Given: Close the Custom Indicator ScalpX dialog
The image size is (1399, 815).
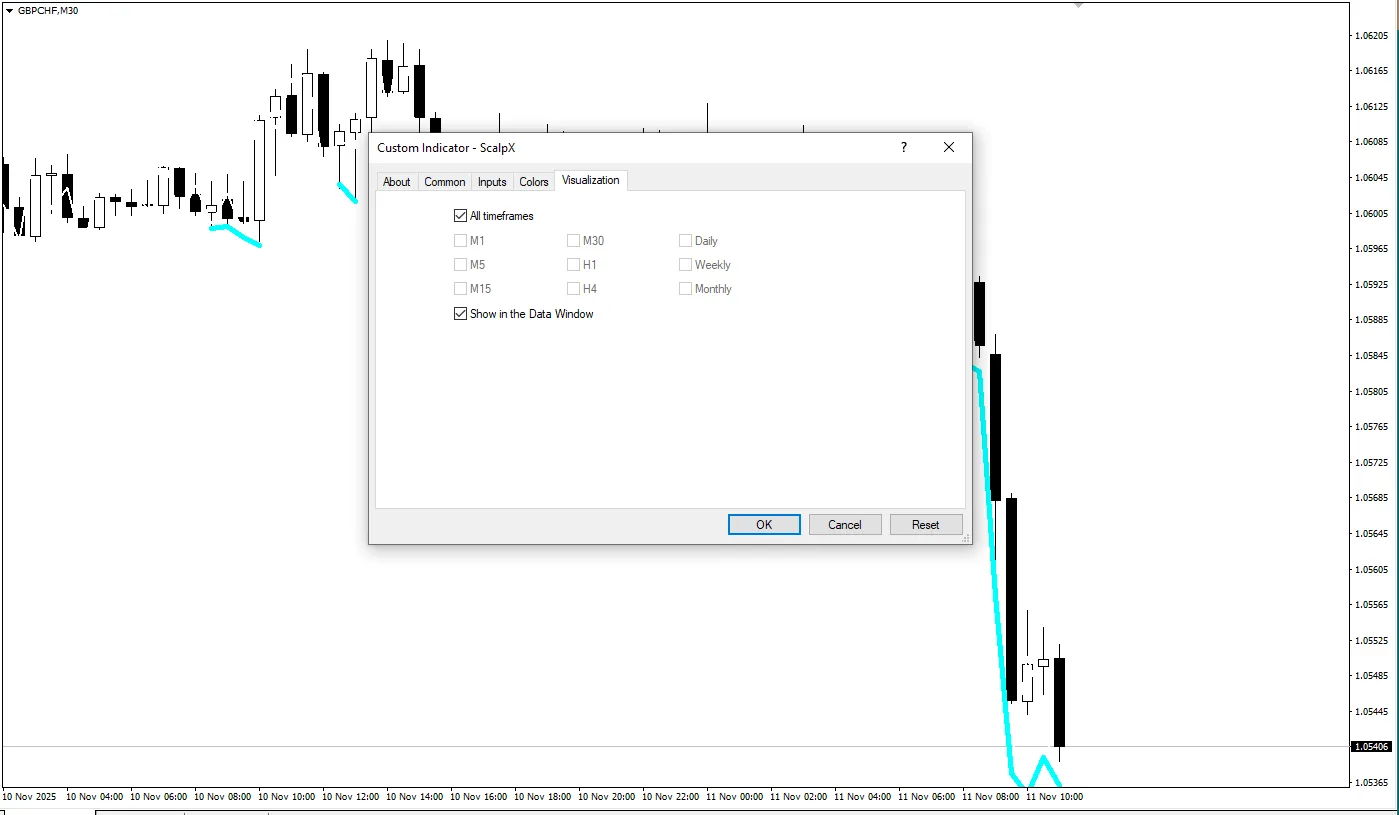Looking at the screenshot, I should [x=949, y=147].
